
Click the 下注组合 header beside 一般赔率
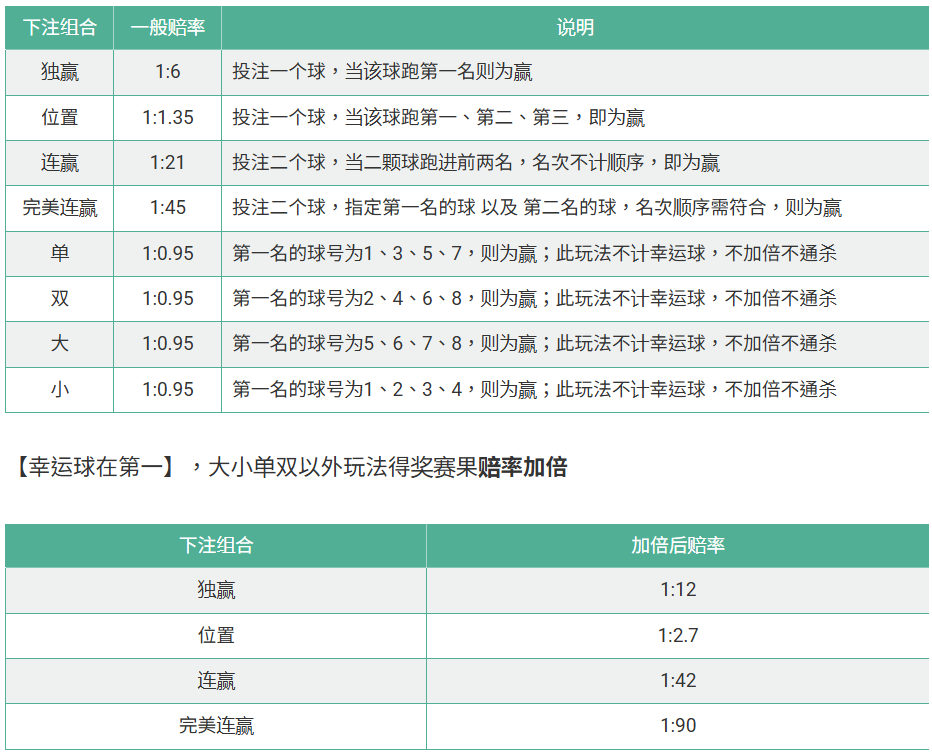(x=59, y=27)
